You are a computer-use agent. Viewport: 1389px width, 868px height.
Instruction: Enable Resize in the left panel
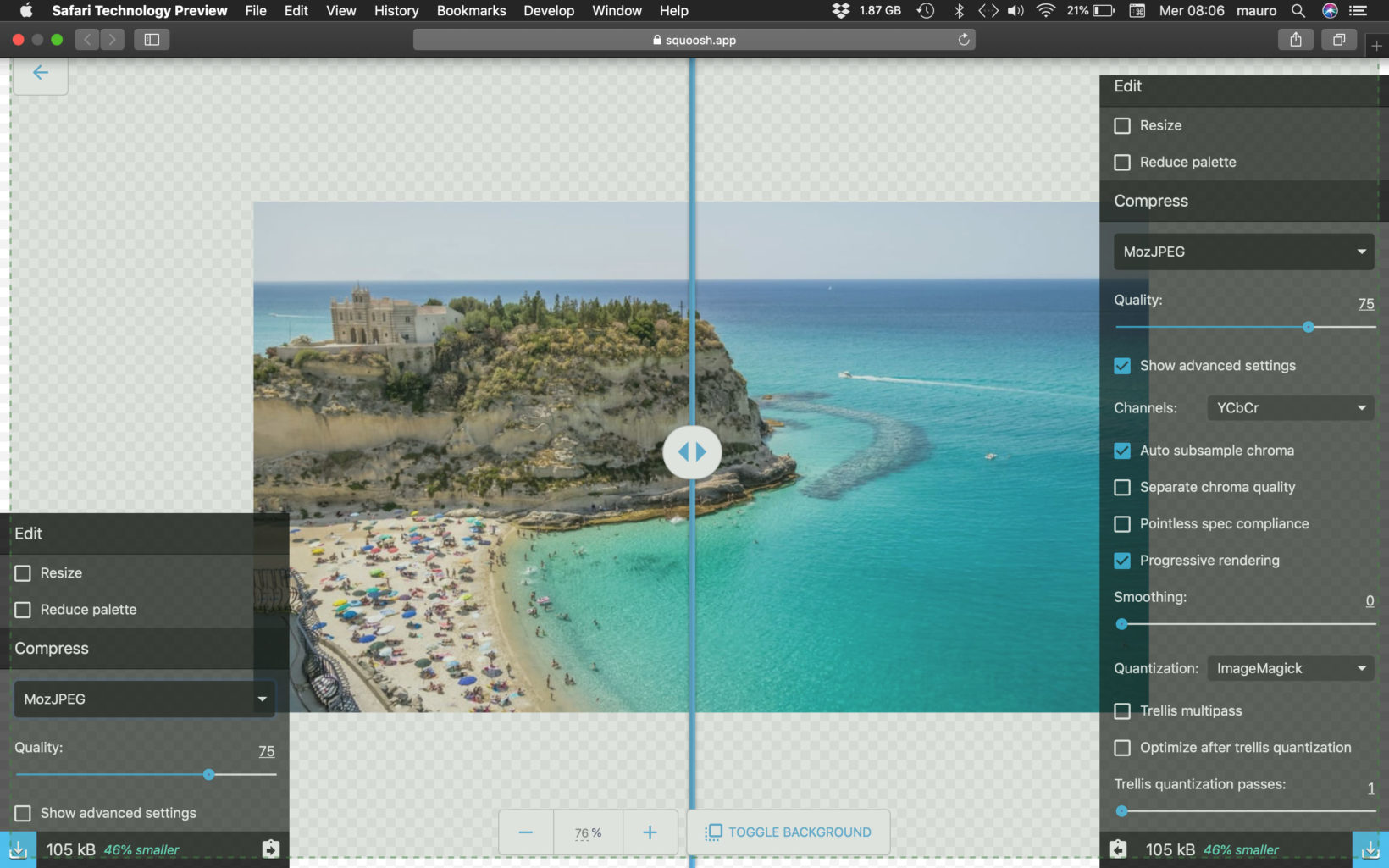click(x=23, y=573)
